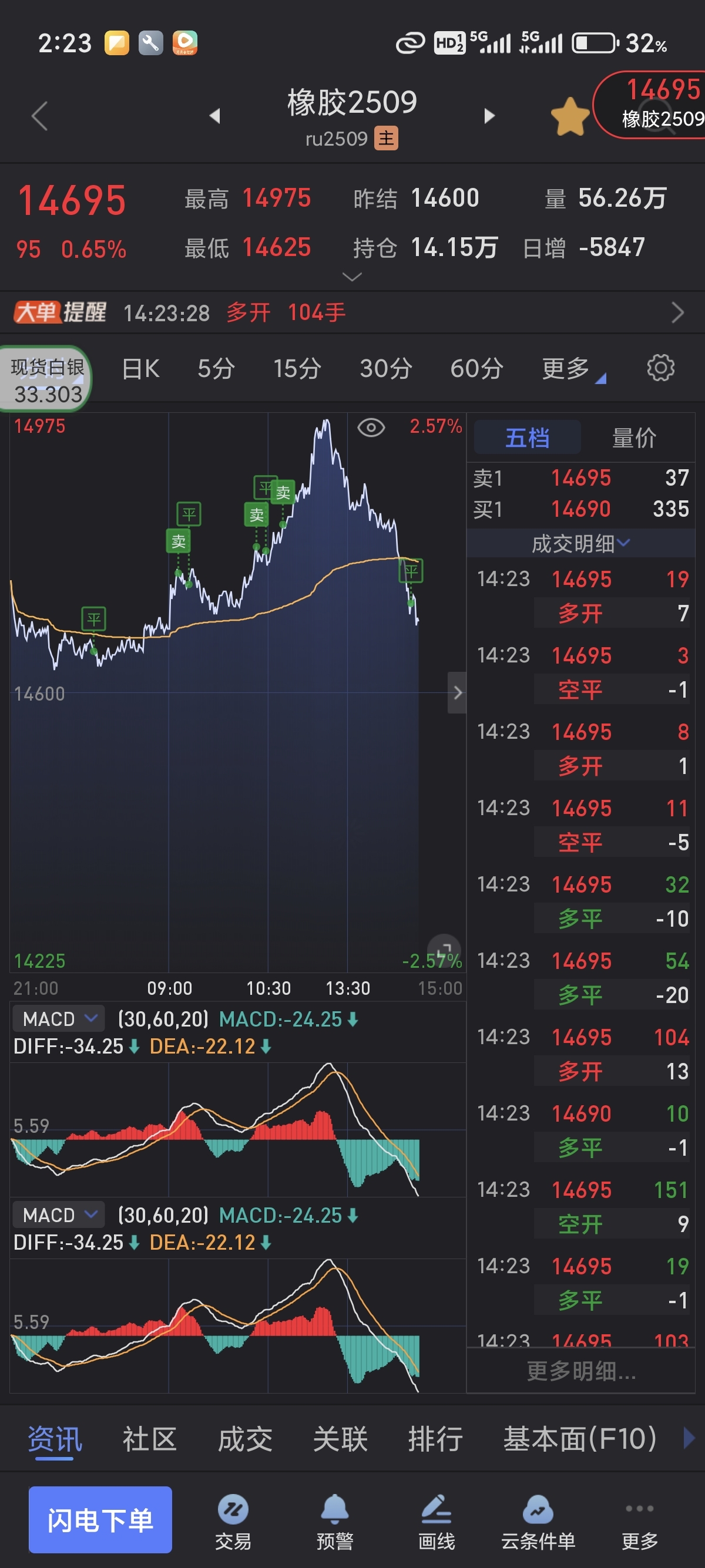Image resolution: width=705 pixels, height=1568 pixels.
Task: Open the 更多 three-dots menu at bottom
Action: point(640,1522)
